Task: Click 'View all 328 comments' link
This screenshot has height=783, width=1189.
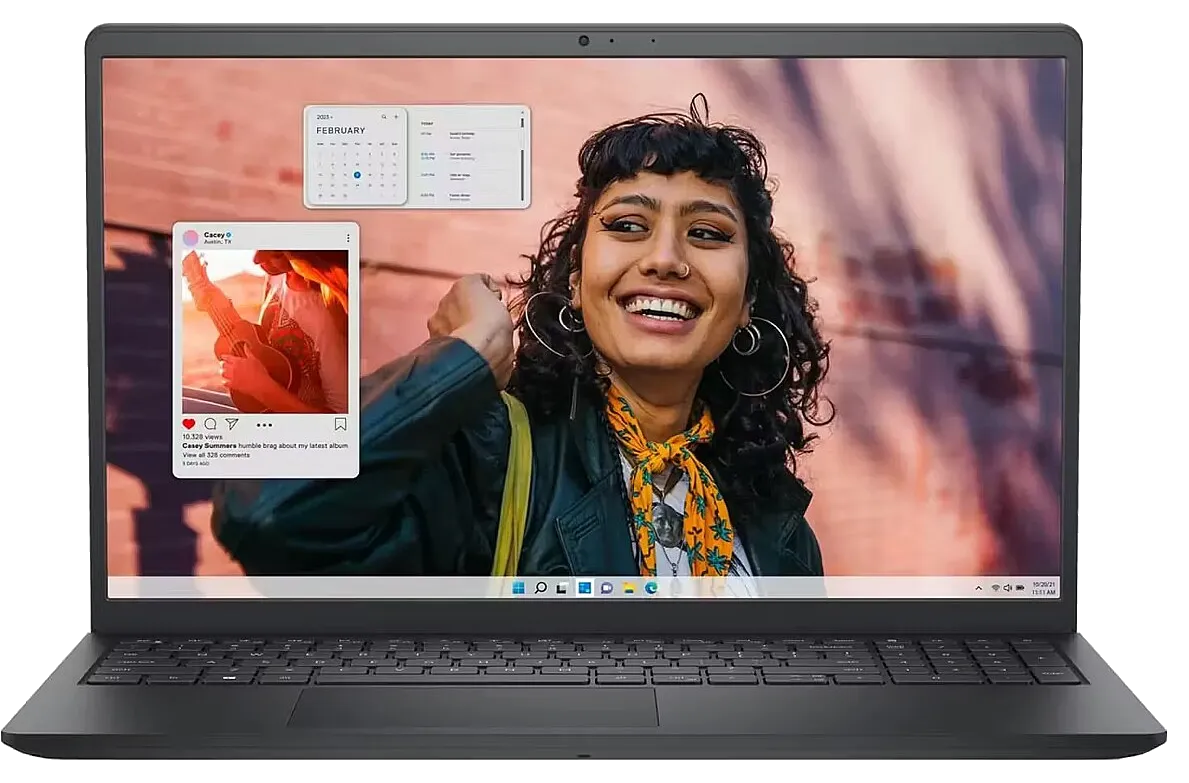Action: [x=216, y=455]
